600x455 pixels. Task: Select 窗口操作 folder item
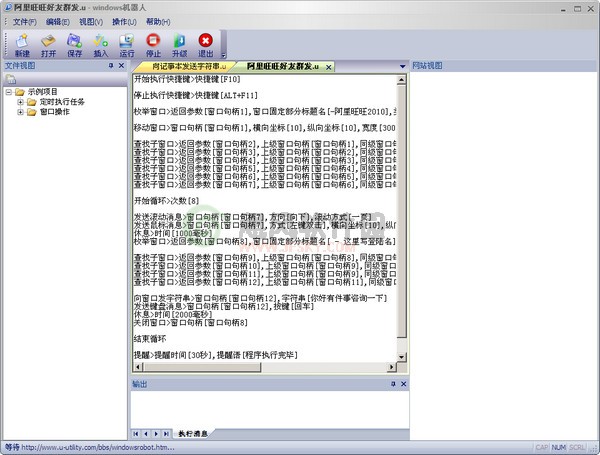pyautogui.click(x=55, y=112)
